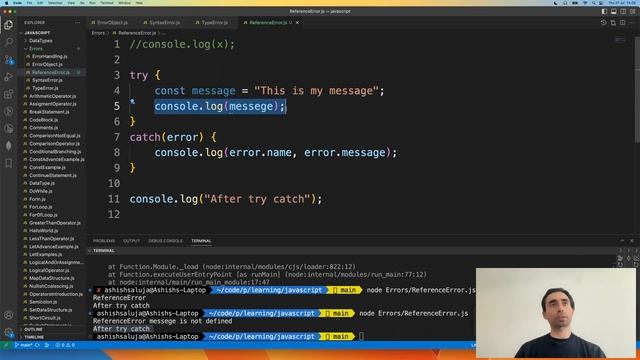Open NullishCoalescing.js in the explorer
Viewport: 640px width, 360px height.
click(x=51, y=286)
